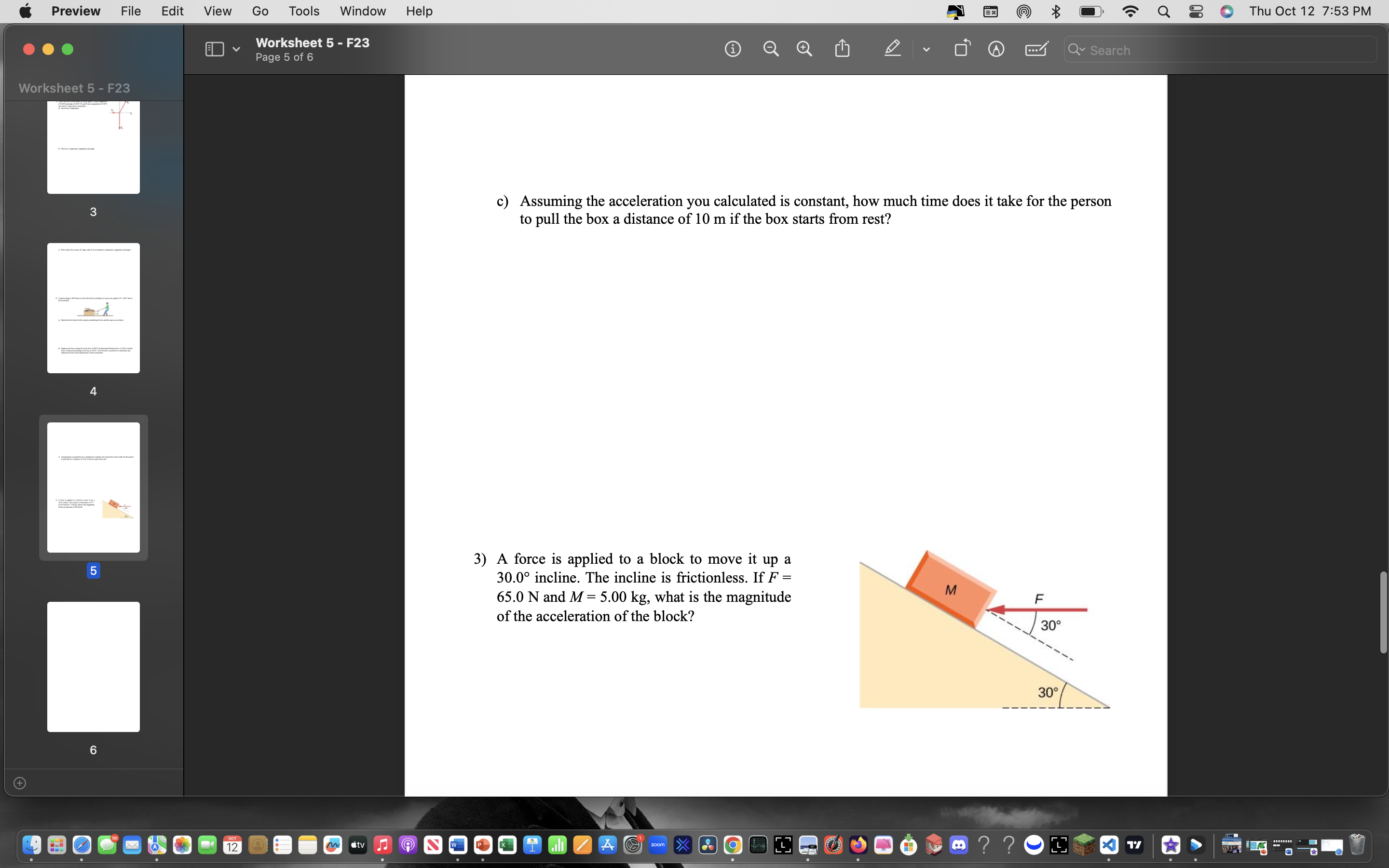Click the Inspector info icon
The image size is (1389, 868).
[733, 49]
